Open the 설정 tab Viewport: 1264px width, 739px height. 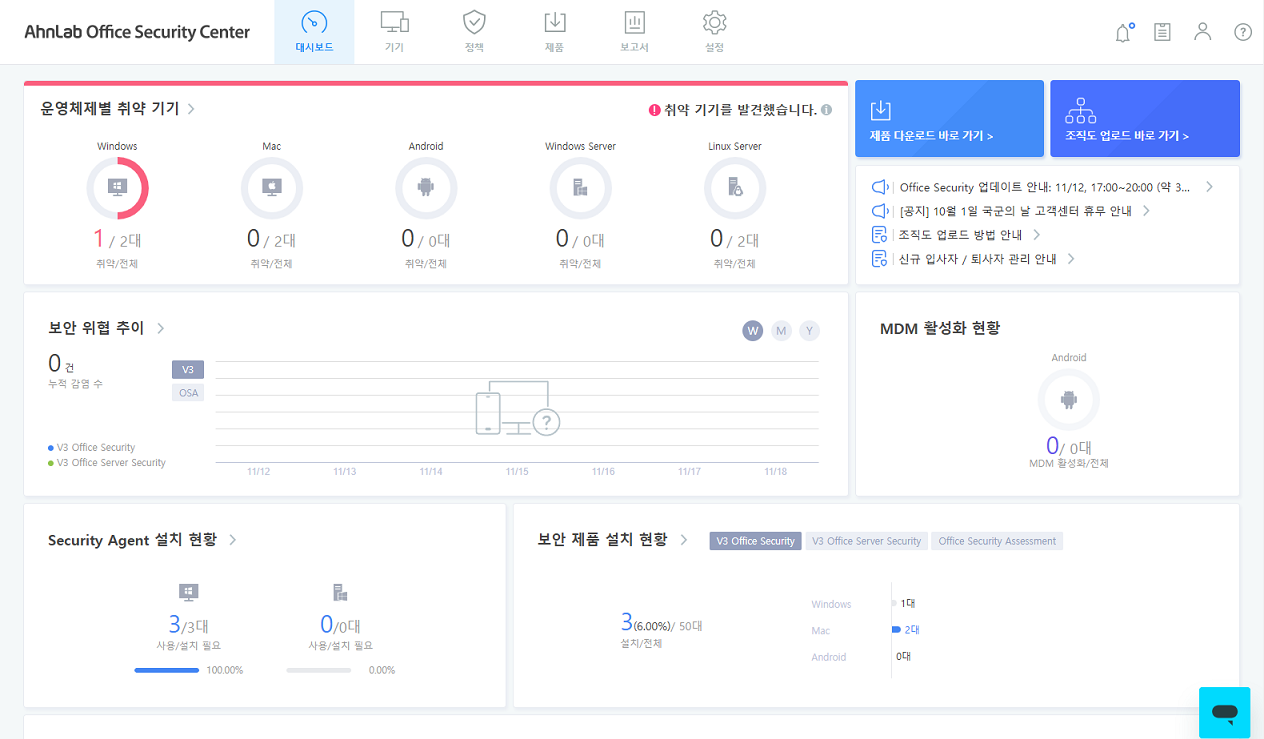pos(714,32)
